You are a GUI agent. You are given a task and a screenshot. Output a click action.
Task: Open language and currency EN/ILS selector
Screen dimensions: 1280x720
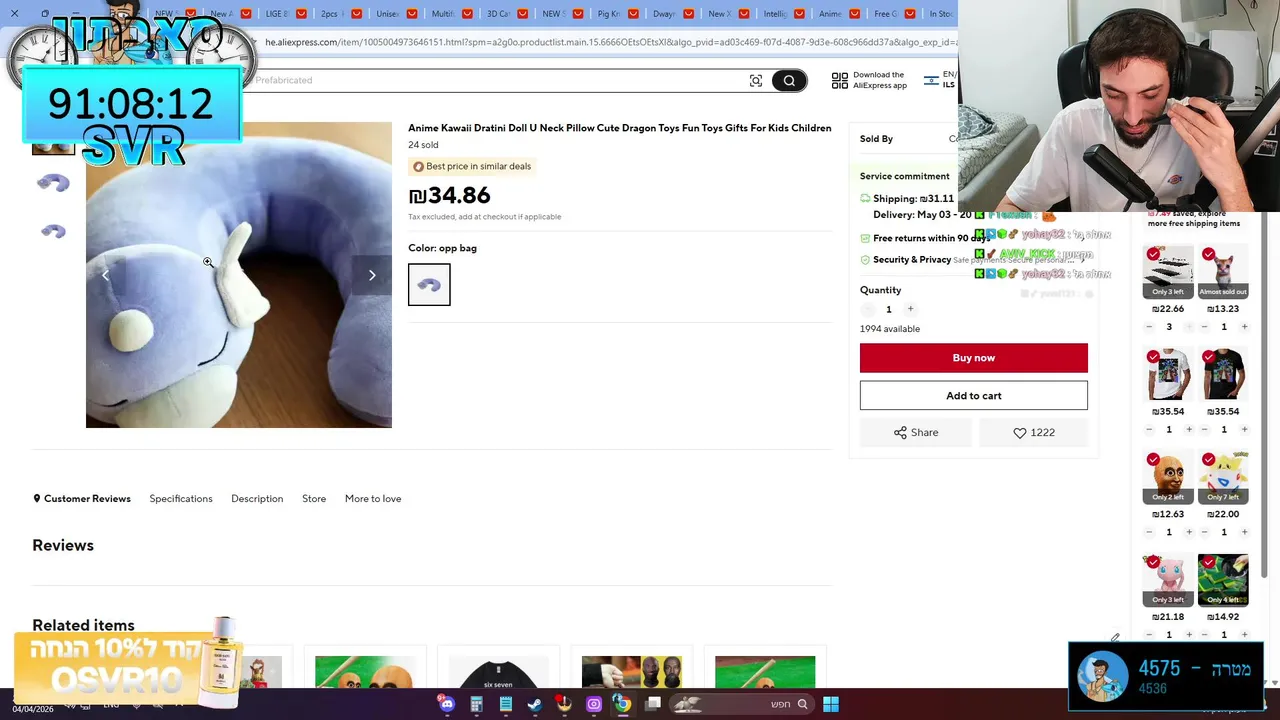click(x=940, y=80)
